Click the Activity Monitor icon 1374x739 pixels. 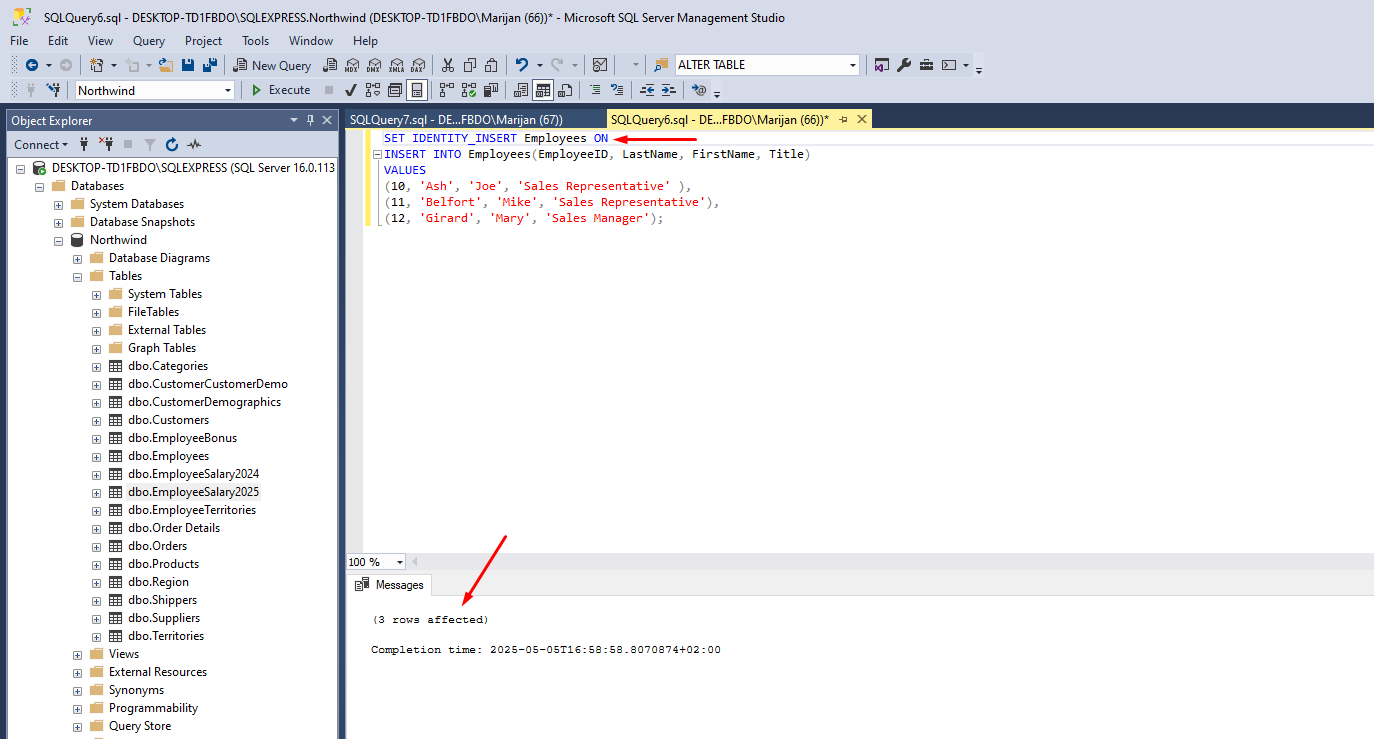599,65
